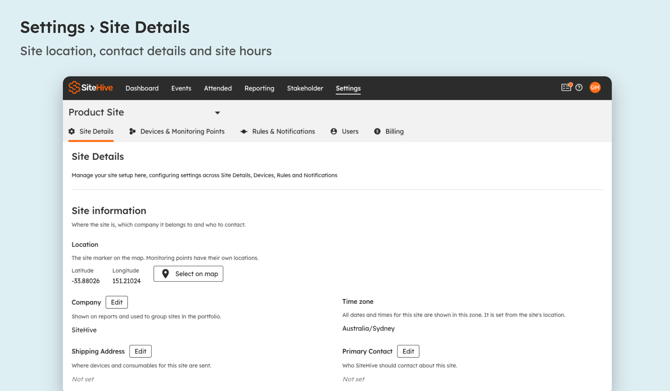Select the Site Details tab
This screenshot has height=391, width=670.
pyautogui.click(x=91, y=132)
